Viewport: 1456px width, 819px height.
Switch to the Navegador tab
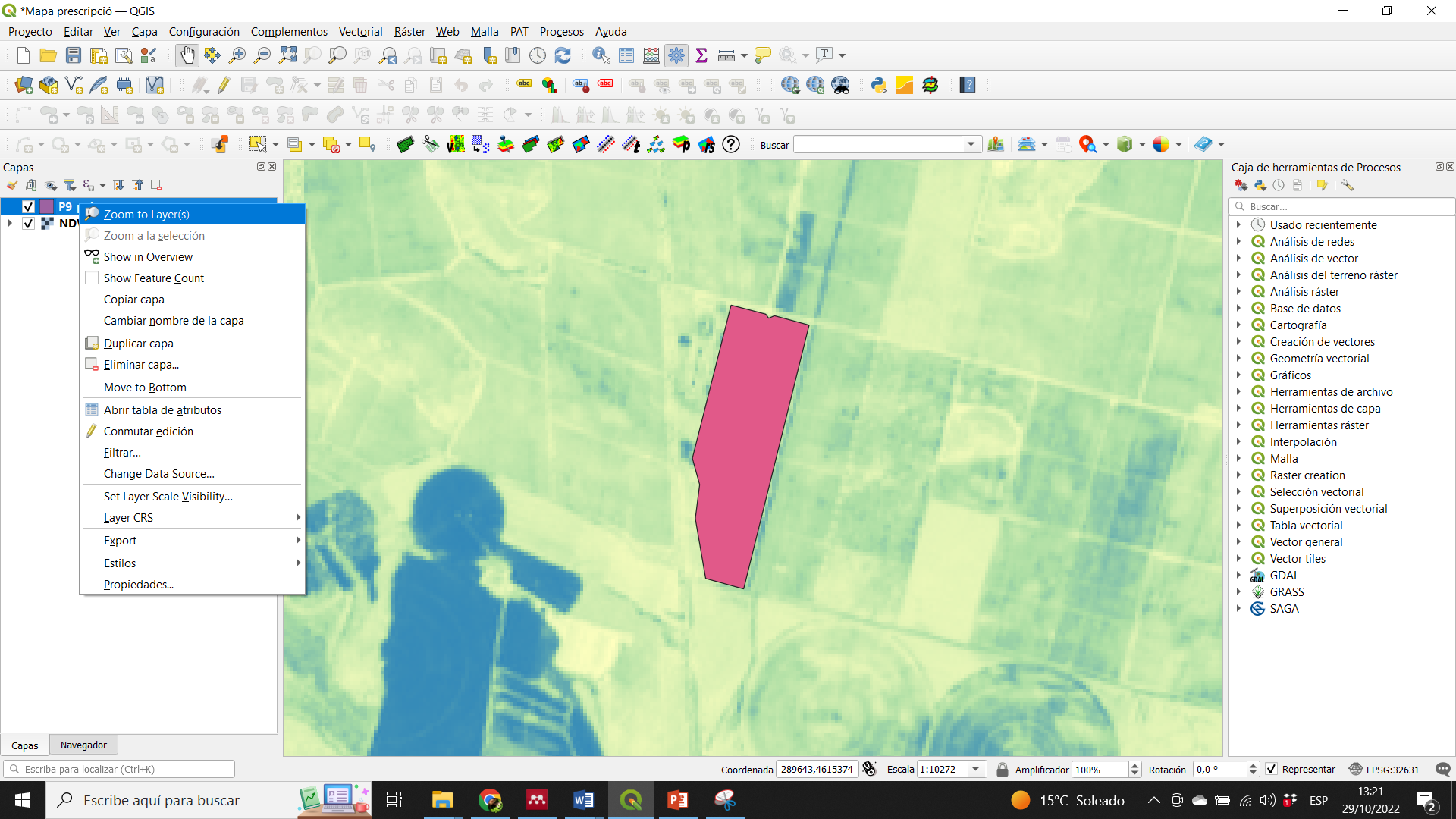[x=83, y=745]
